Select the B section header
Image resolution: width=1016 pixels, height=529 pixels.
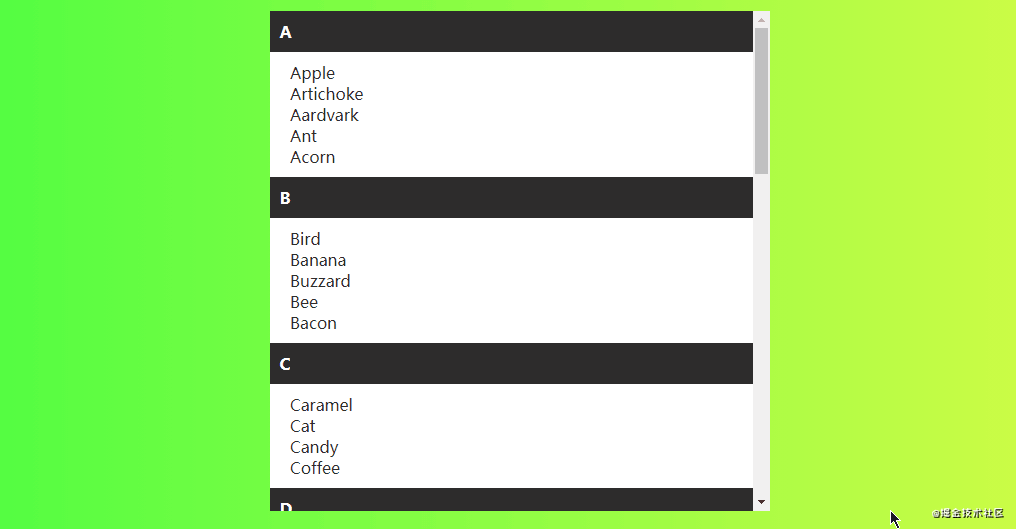tap(511, 198)
